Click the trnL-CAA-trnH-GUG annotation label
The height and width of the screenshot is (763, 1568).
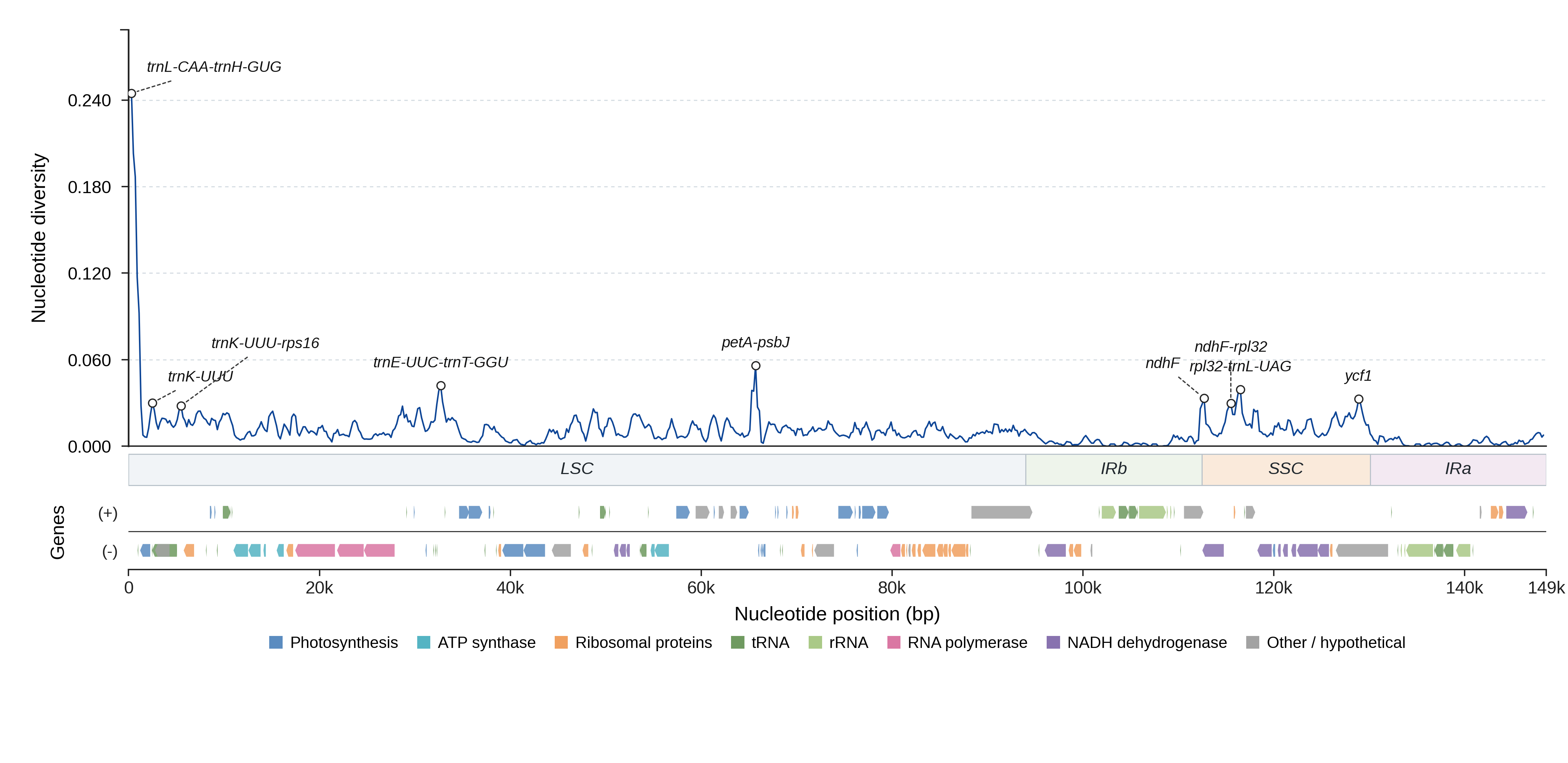click(x=214, y=67)
